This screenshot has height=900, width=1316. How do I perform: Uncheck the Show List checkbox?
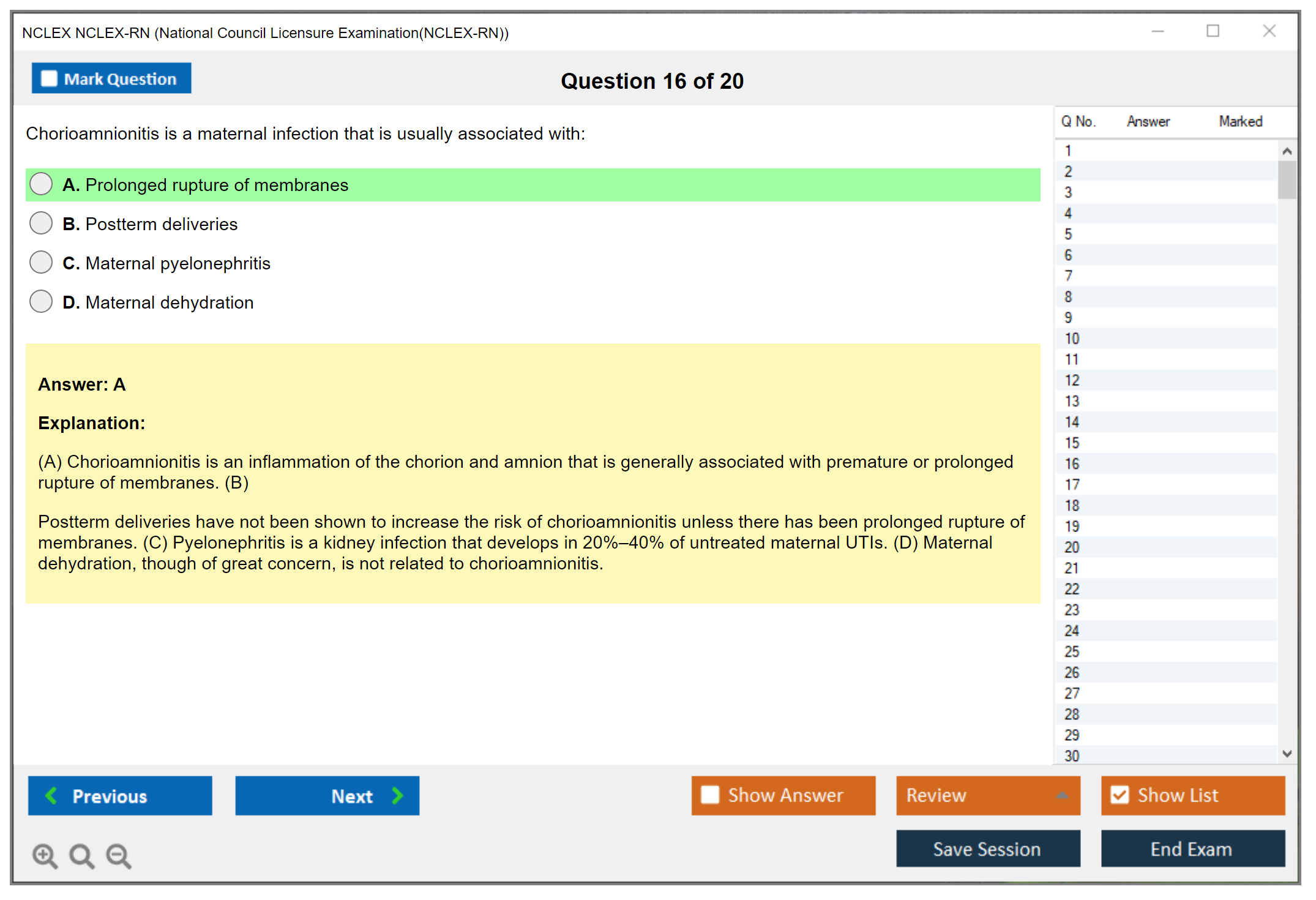1120,795
